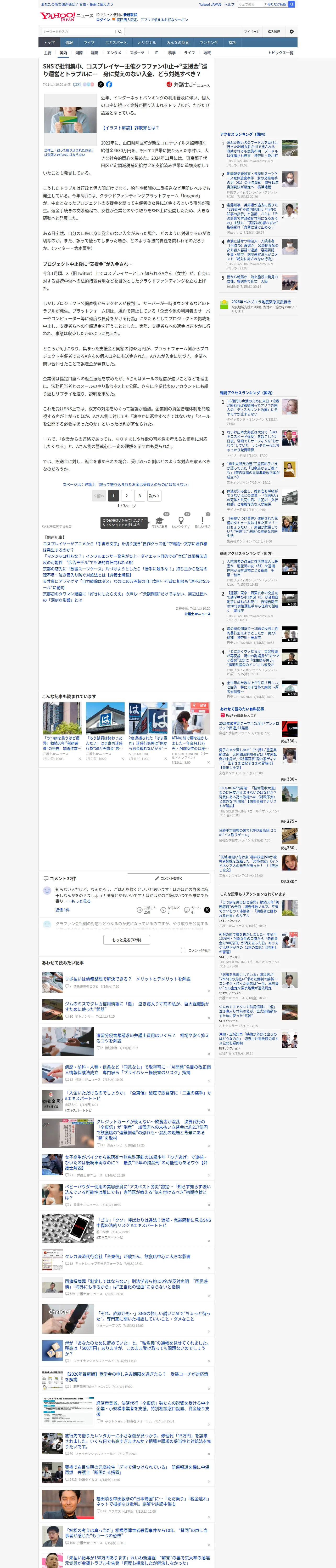Select the トップ navigation tab
336x1568 pixels.
pyautogui.click(x=49, y=43)
